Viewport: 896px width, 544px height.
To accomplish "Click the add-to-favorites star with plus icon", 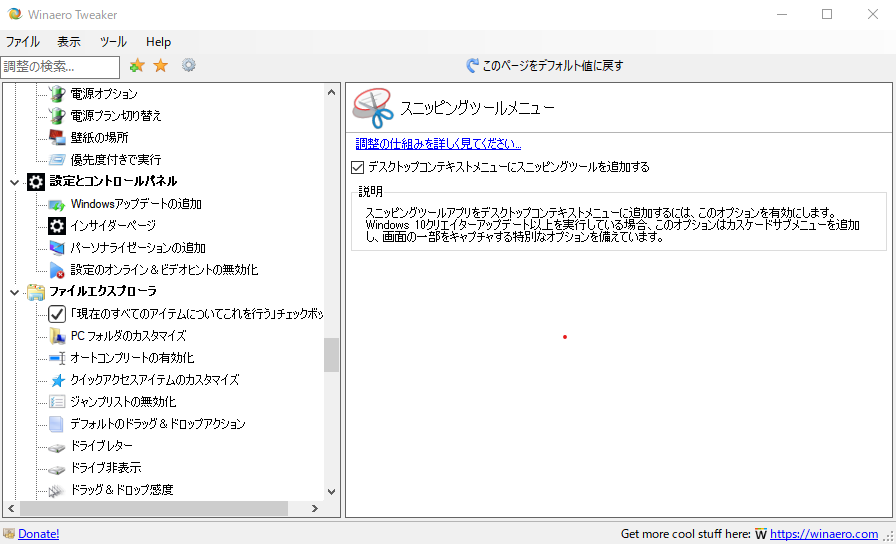I will 137,66.
